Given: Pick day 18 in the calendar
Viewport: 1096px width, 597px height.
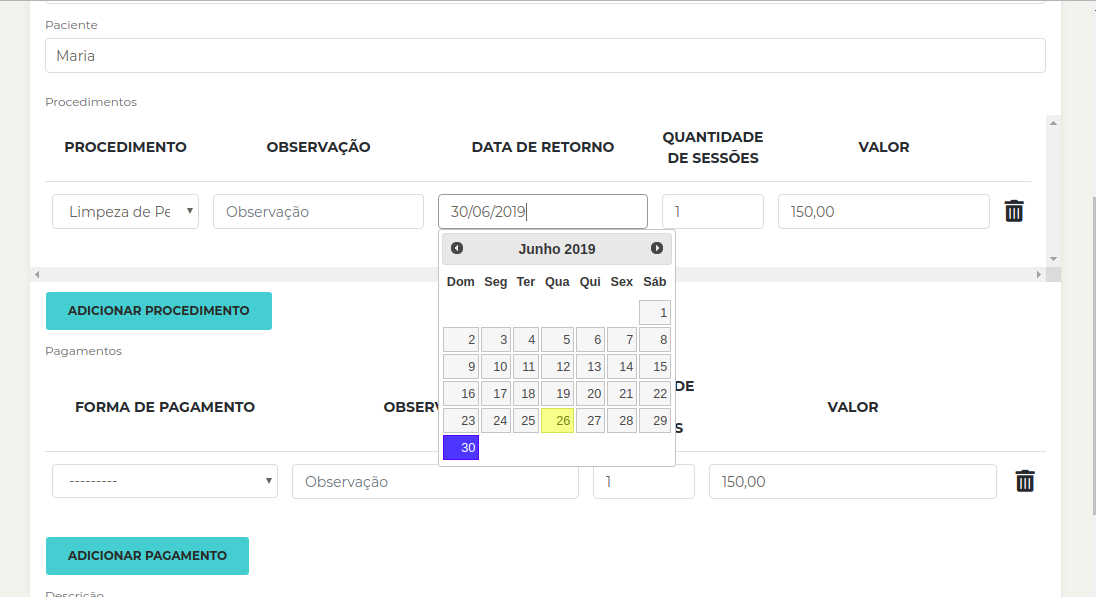Looking at the screenshot, I should point(526,394).
